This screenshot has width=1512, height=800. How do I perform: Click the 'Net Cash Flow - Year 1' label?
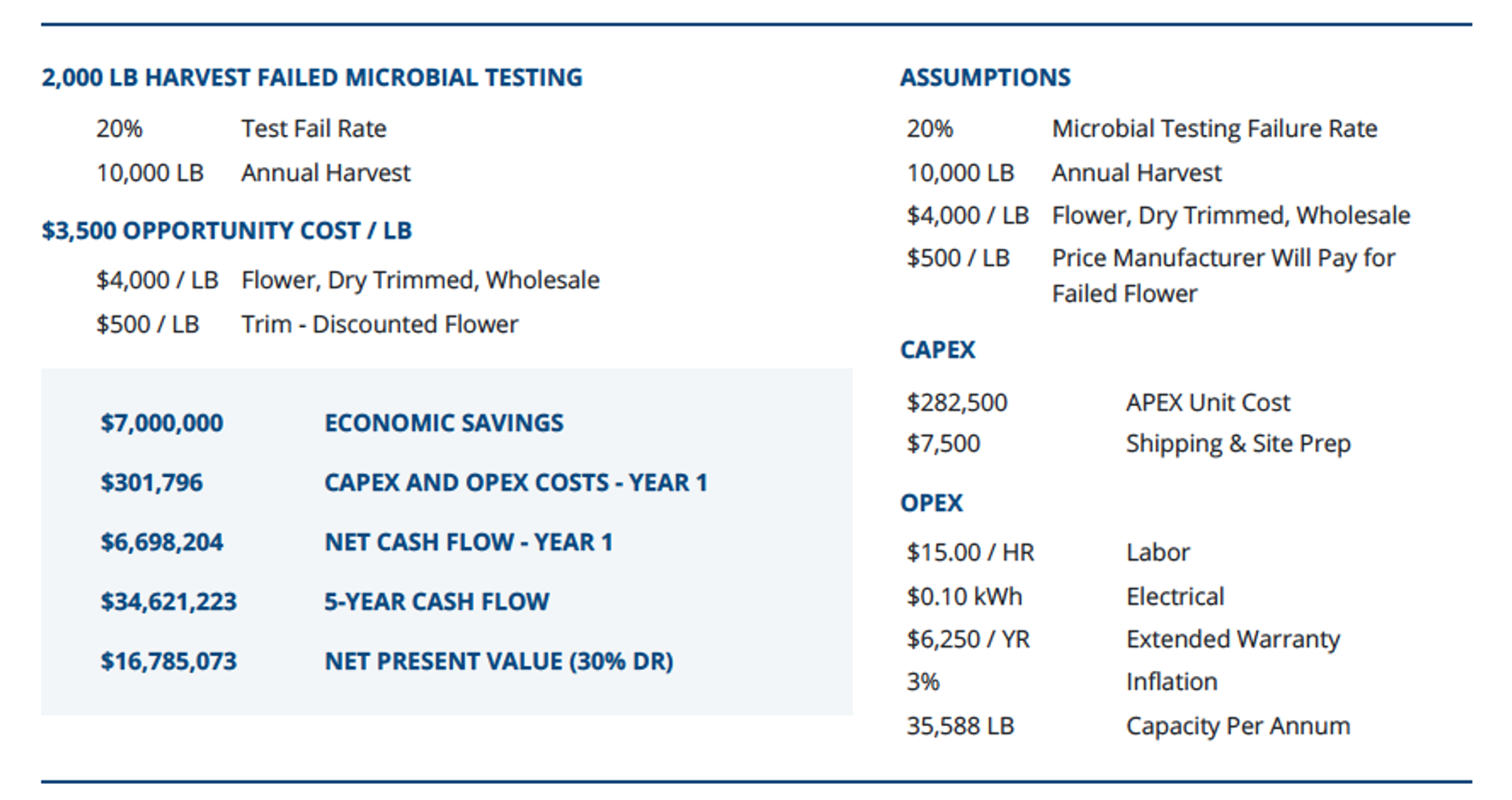[x=468, y=542]
